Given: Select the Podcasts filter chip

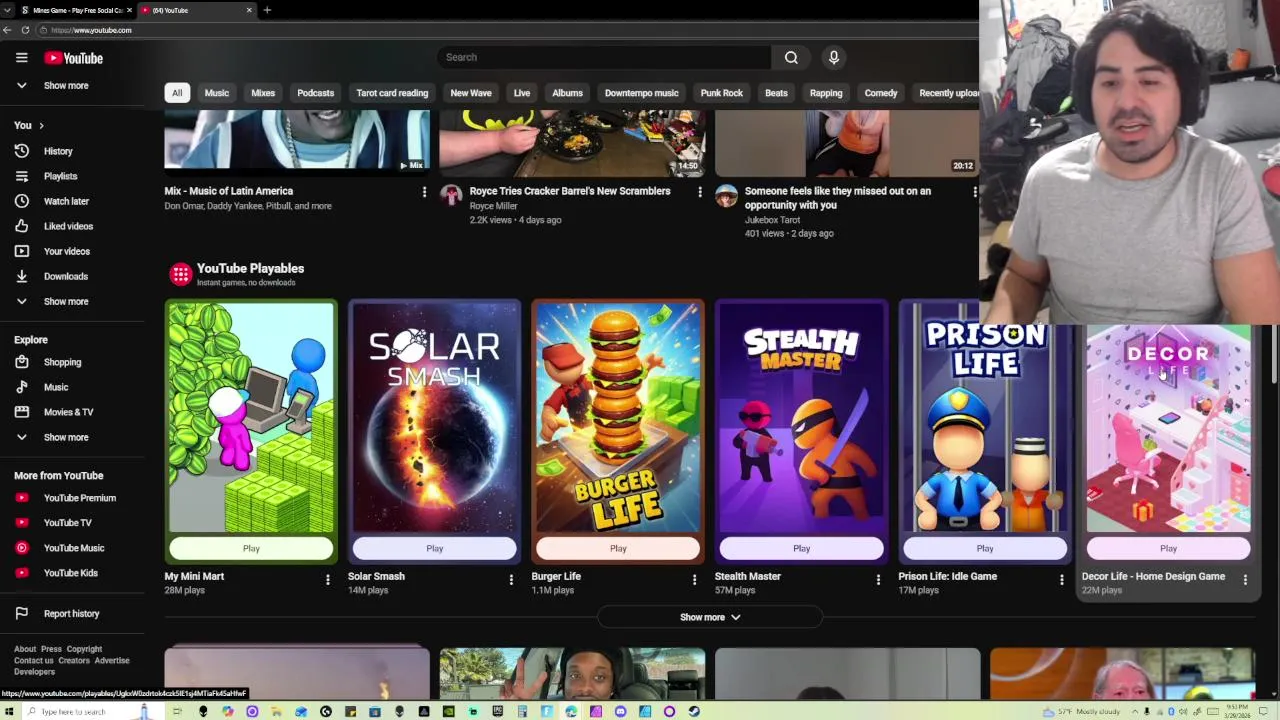Looking at the screenshot, I should pos(315,93).
